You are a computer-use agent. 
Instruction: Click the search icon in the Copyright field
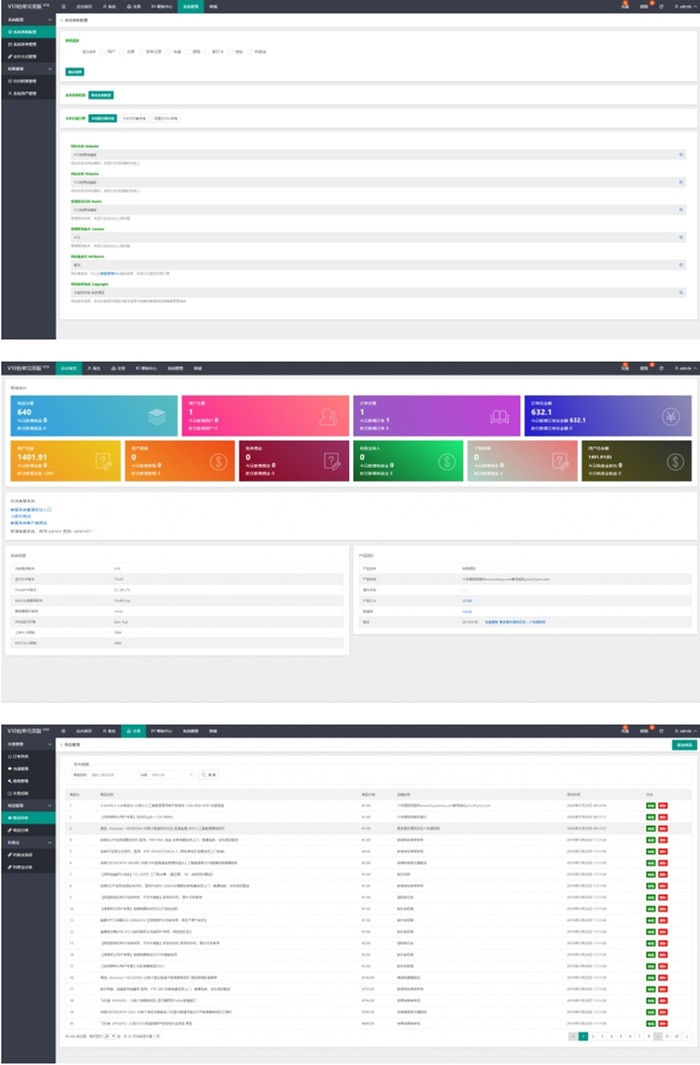681,293
